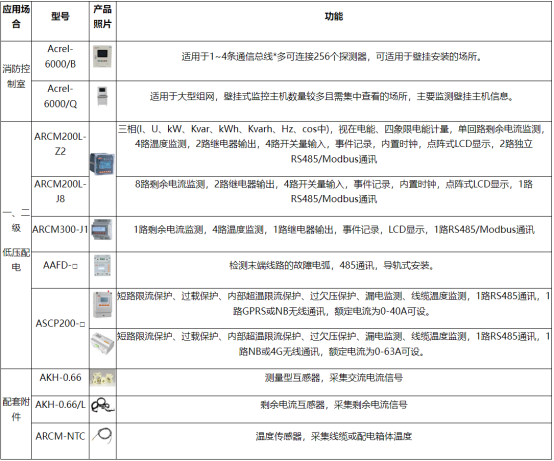Click the ARCM200L-J8 function text 8路剩余电流监测
The image size is (554, 461).
click(334, 191)
